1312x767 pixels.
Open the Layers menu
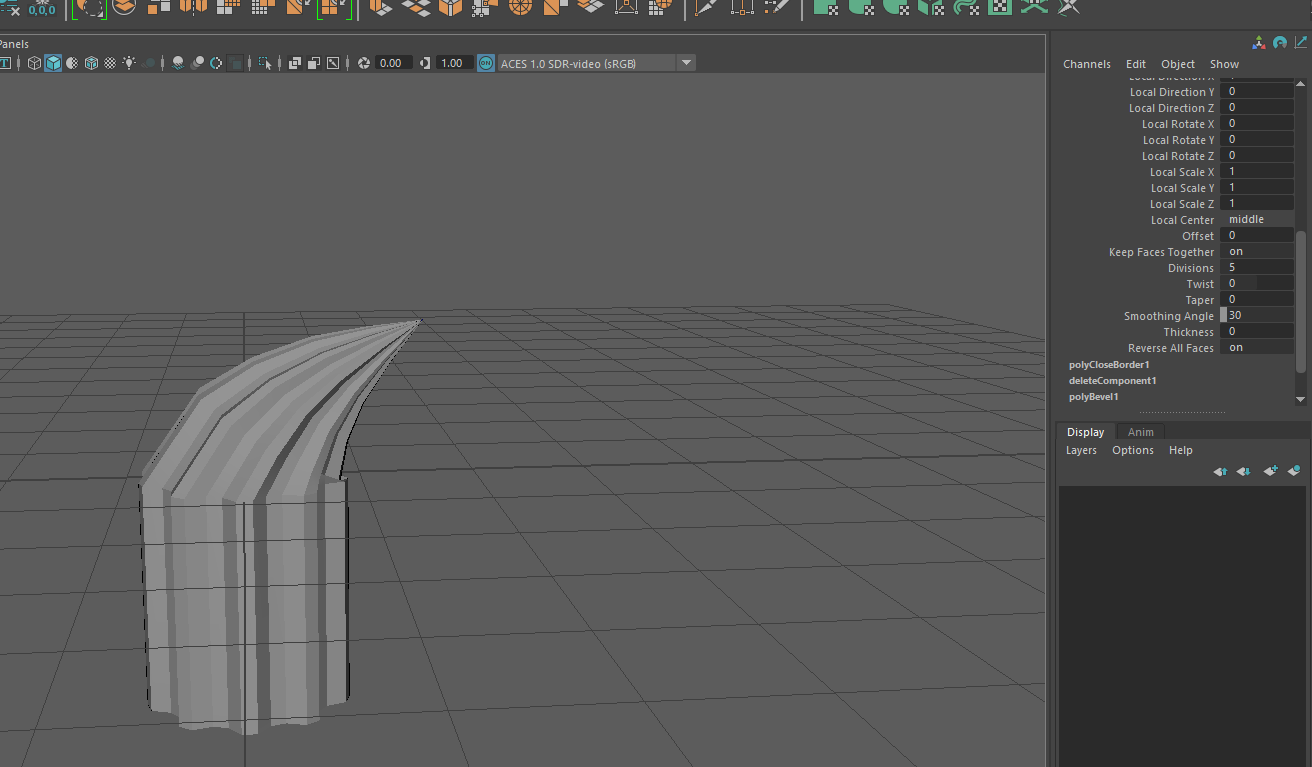click(x=1081, y=450)
